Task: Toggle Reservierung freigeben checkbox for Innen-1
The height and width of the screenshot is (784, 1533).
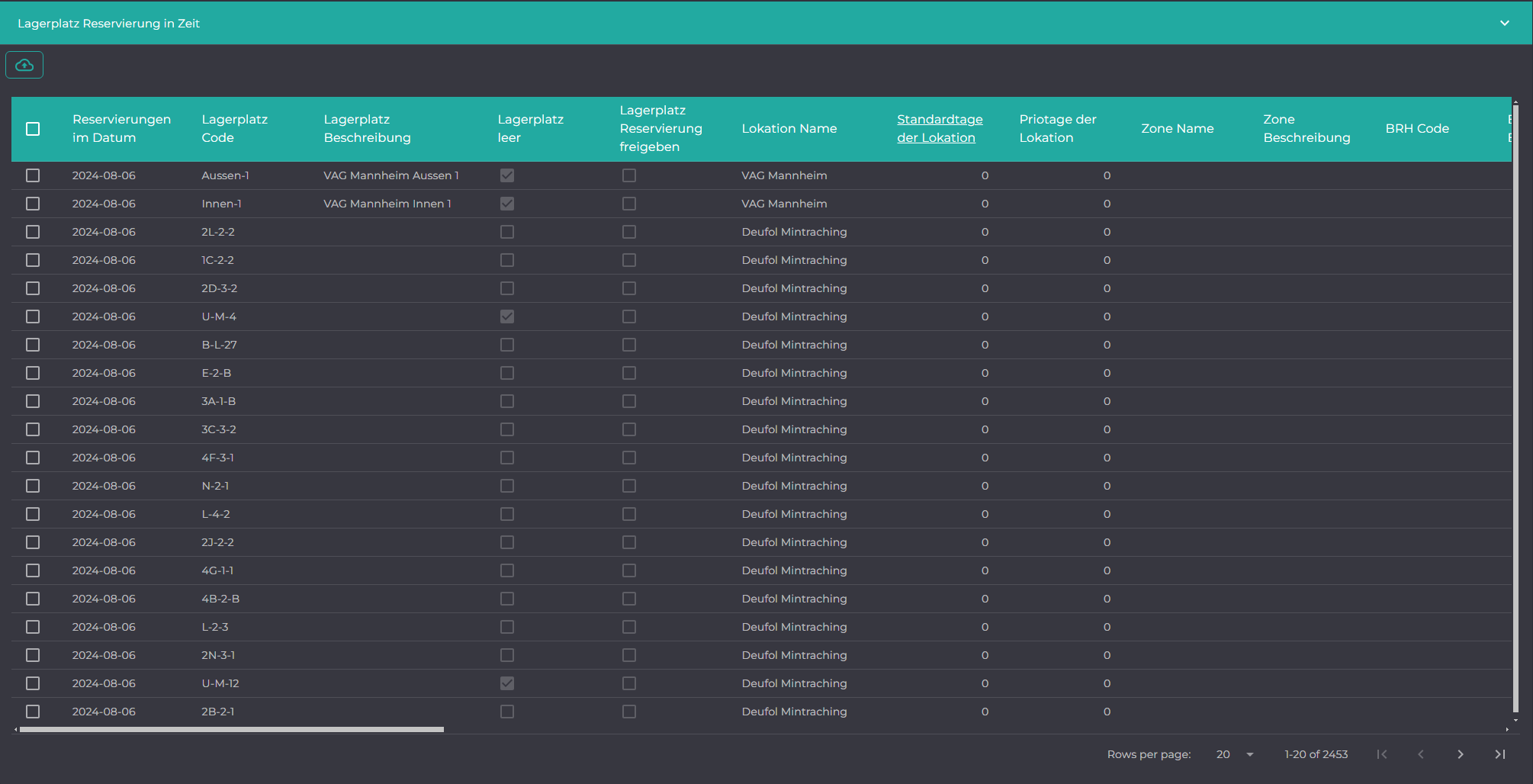Action: pos(629,204)
